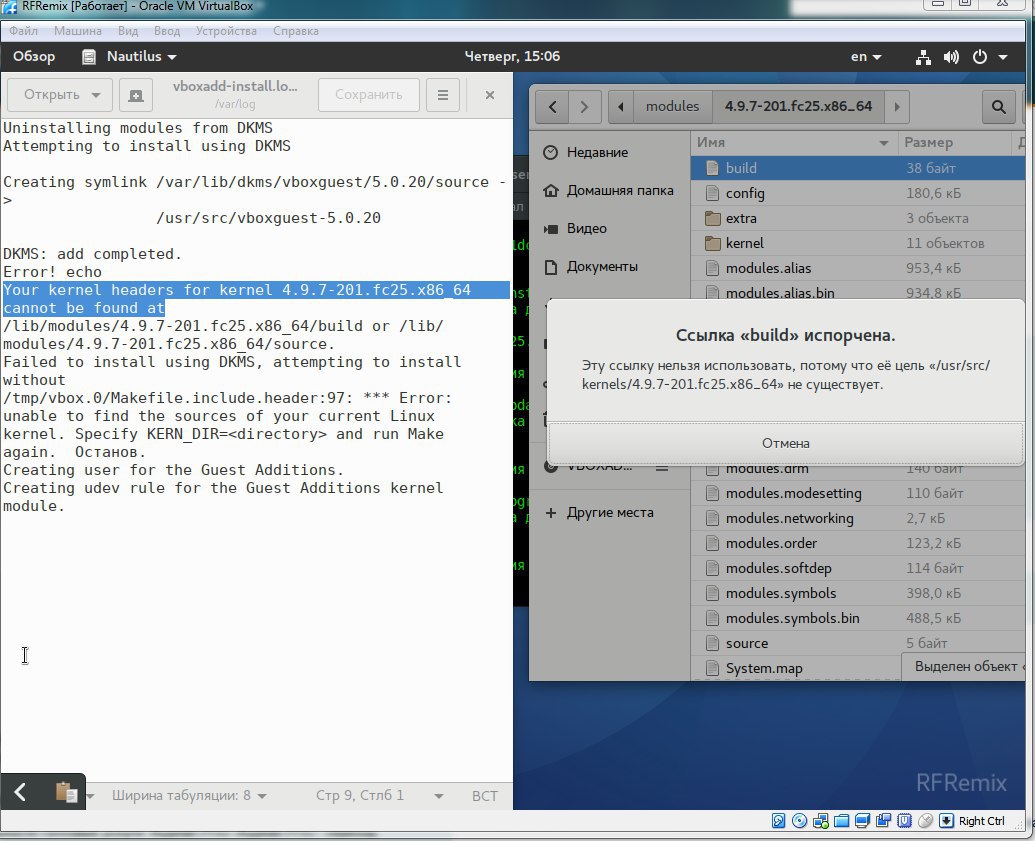Create new document in gedit header bar
1035x841 pixels.
click(135, 95)
